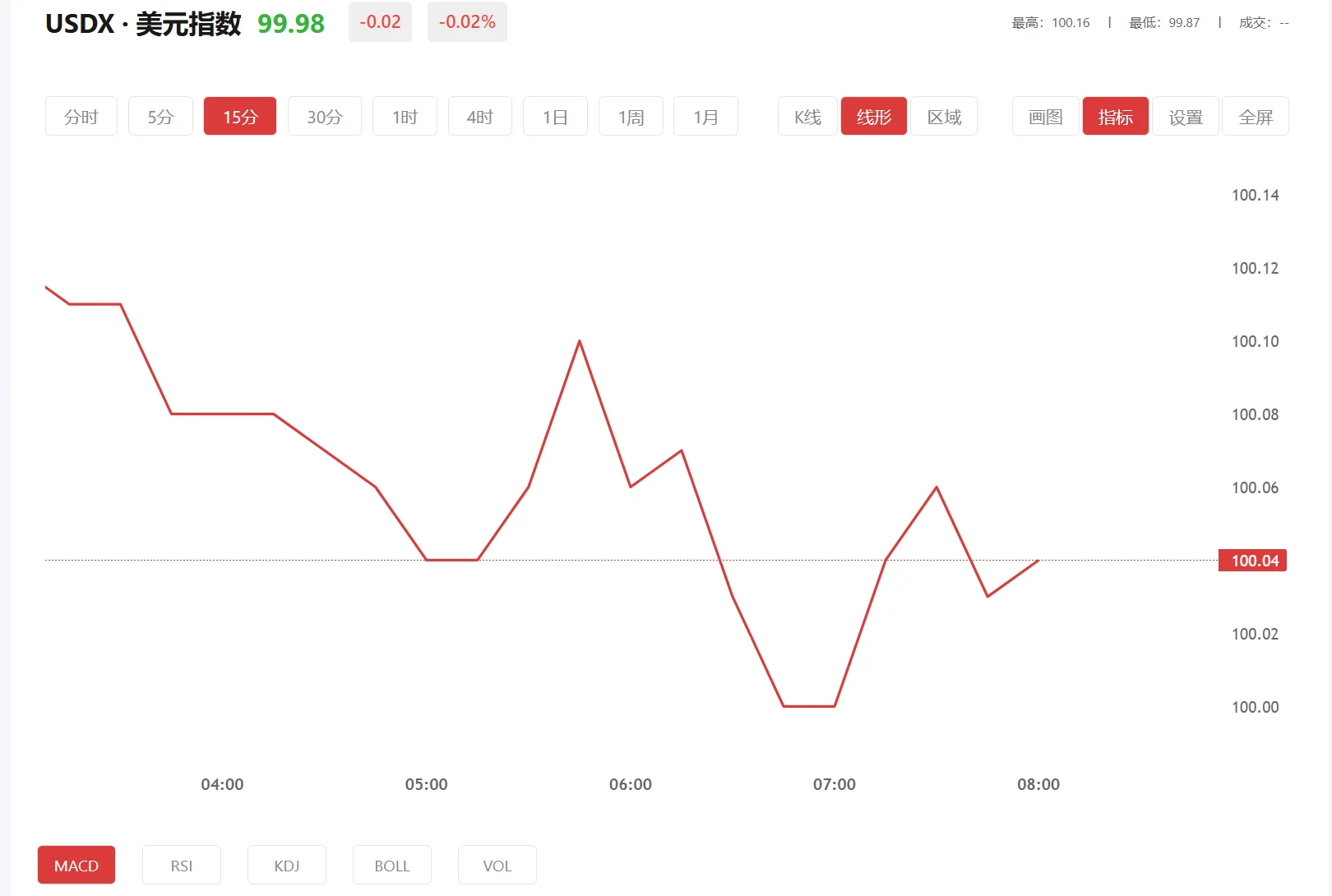This screenshot has height=896, width=1332.
Task: Show the VOL volume indicator
Action: point(497,865)
